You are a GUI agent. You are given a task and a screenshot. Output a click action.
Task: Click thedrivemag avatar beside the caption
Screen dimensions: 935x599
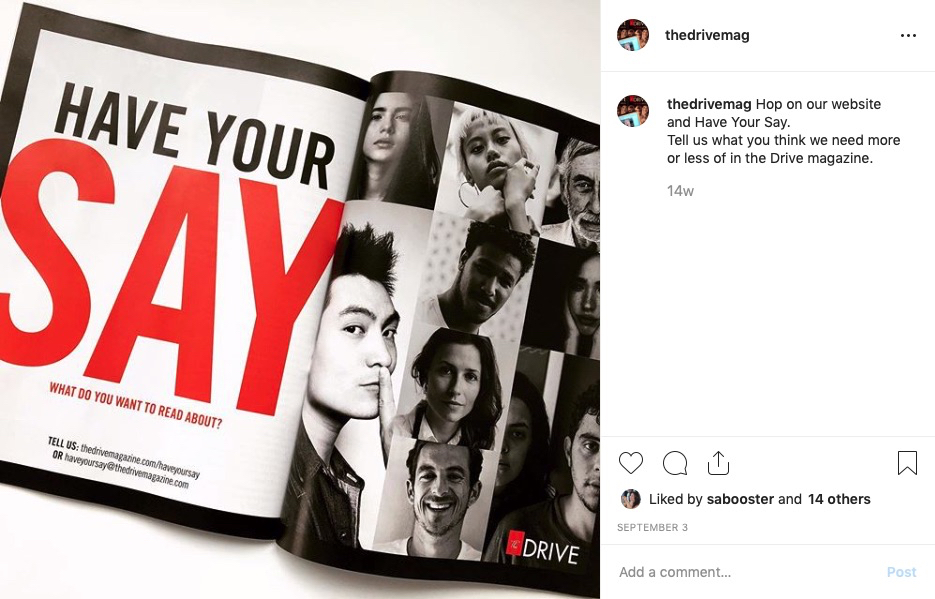[x=633, y=111]
